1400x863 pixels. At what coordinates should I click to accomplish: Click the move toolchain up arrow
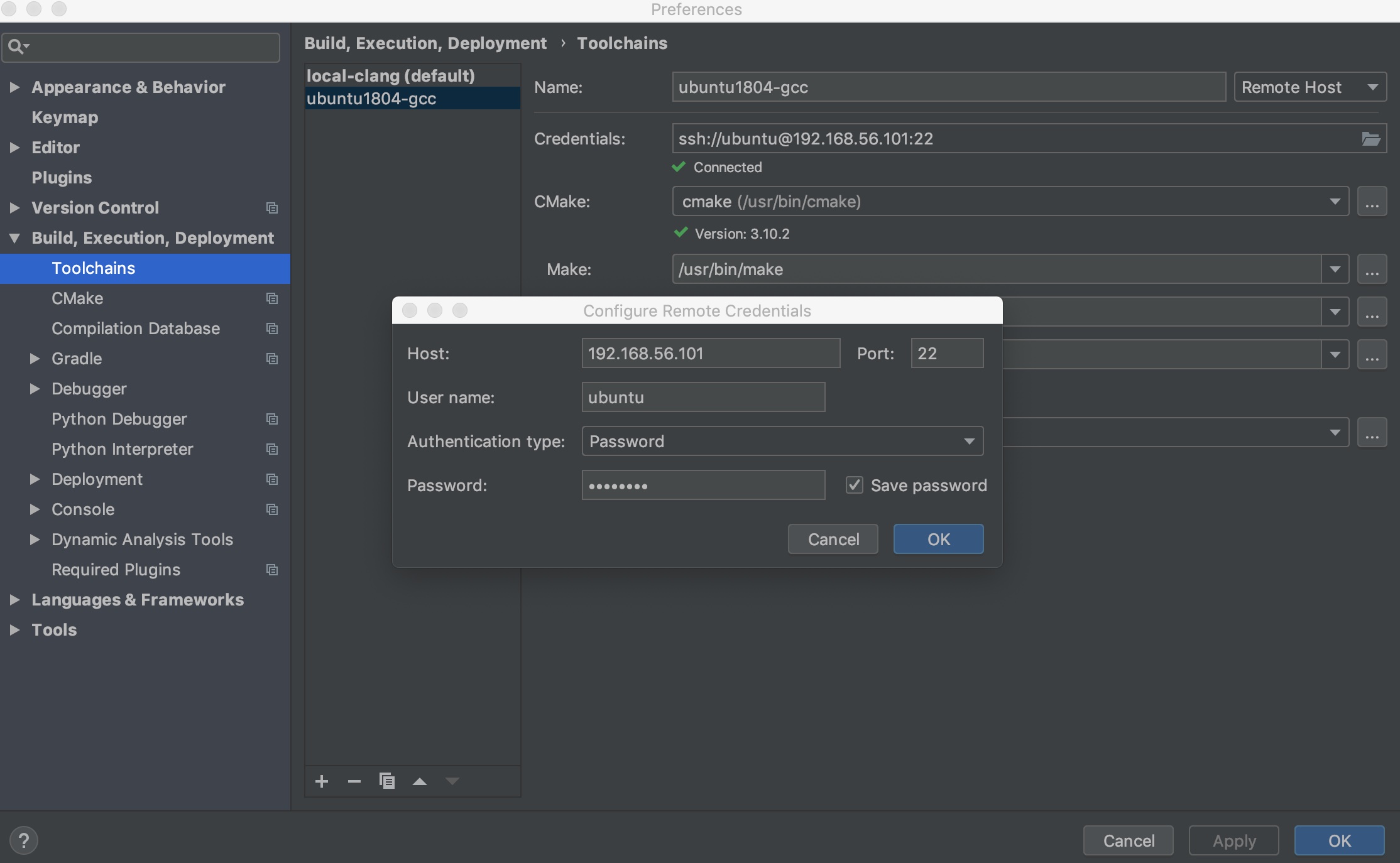click(x=420, y=781)
